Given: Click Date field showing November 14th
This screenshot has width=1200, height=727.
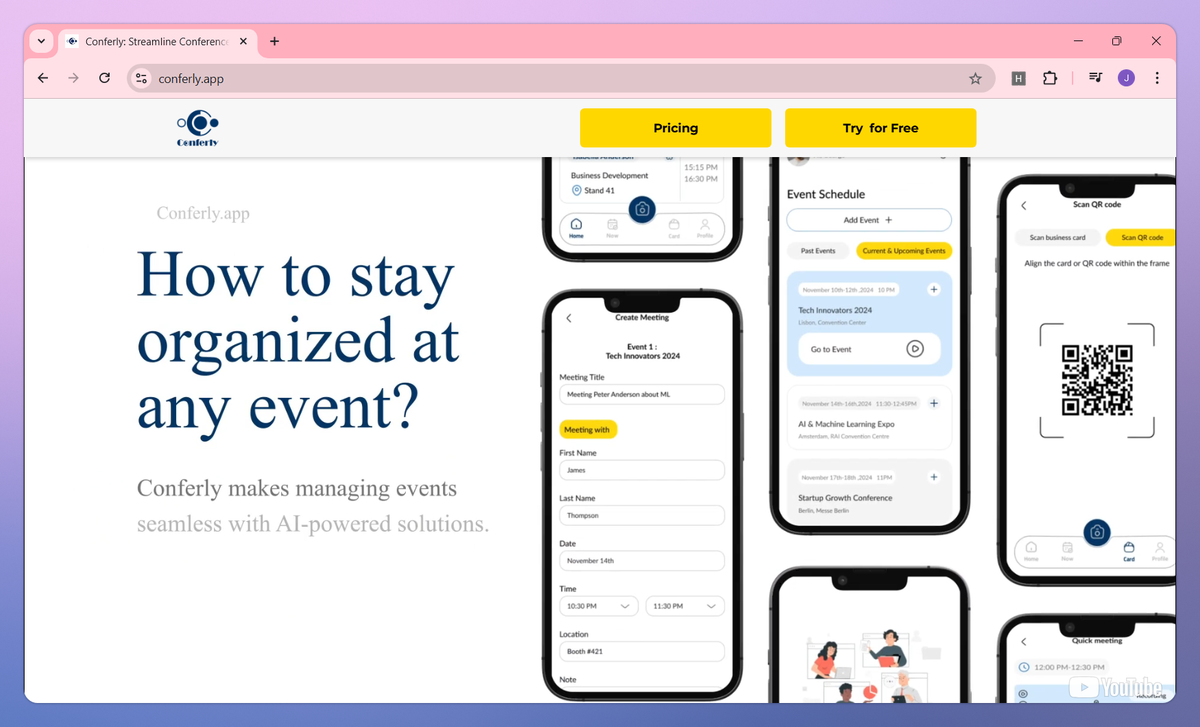Looking at the screenshot, I should pyautogui.click(x=642, y=561).
